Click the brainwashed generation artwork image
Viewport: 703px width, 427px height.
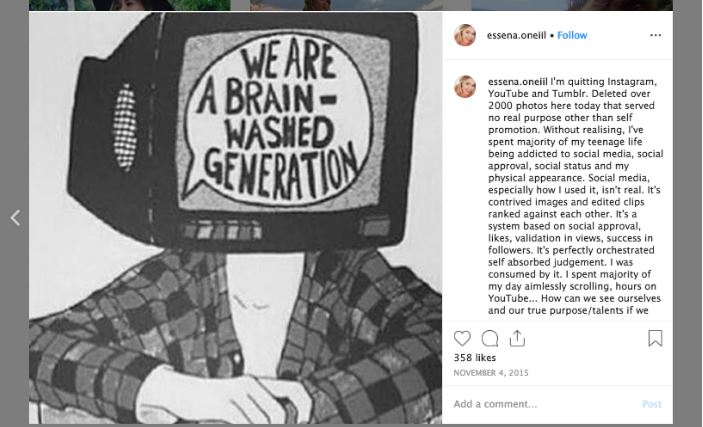(x=235, y=218)
